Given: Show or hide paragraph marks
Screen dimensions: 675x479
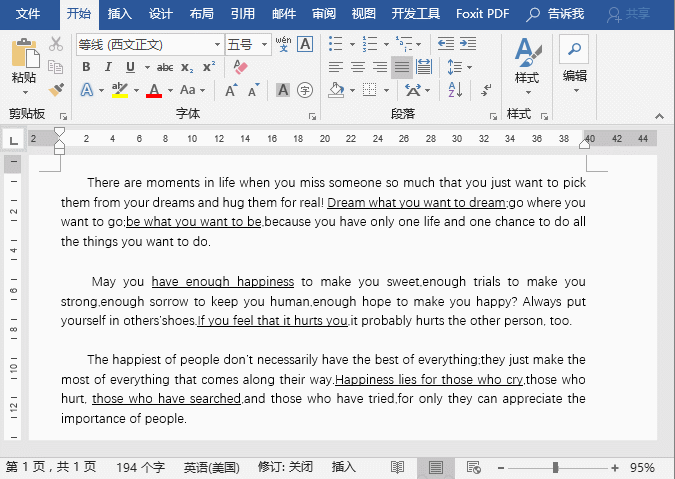Looking at the screenshot, I should click(486, 90).
